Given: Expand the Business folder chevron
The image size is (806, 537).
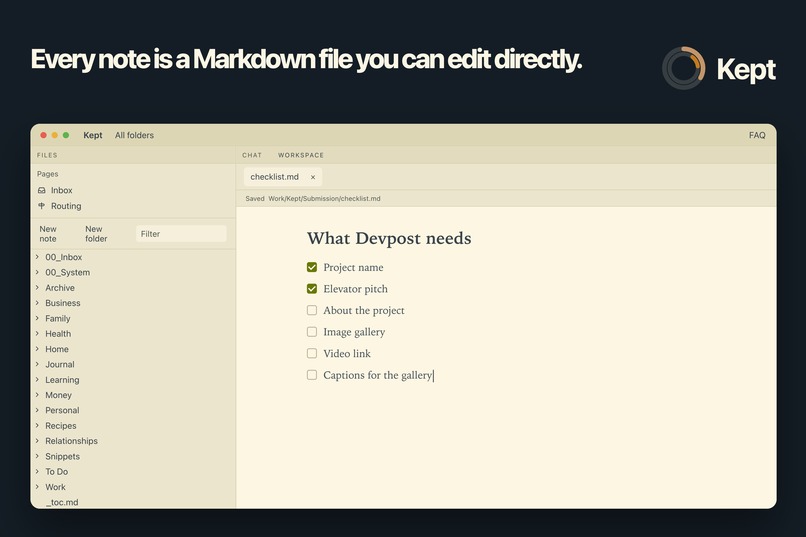Looking at the screenshot, I should [38, 303].
